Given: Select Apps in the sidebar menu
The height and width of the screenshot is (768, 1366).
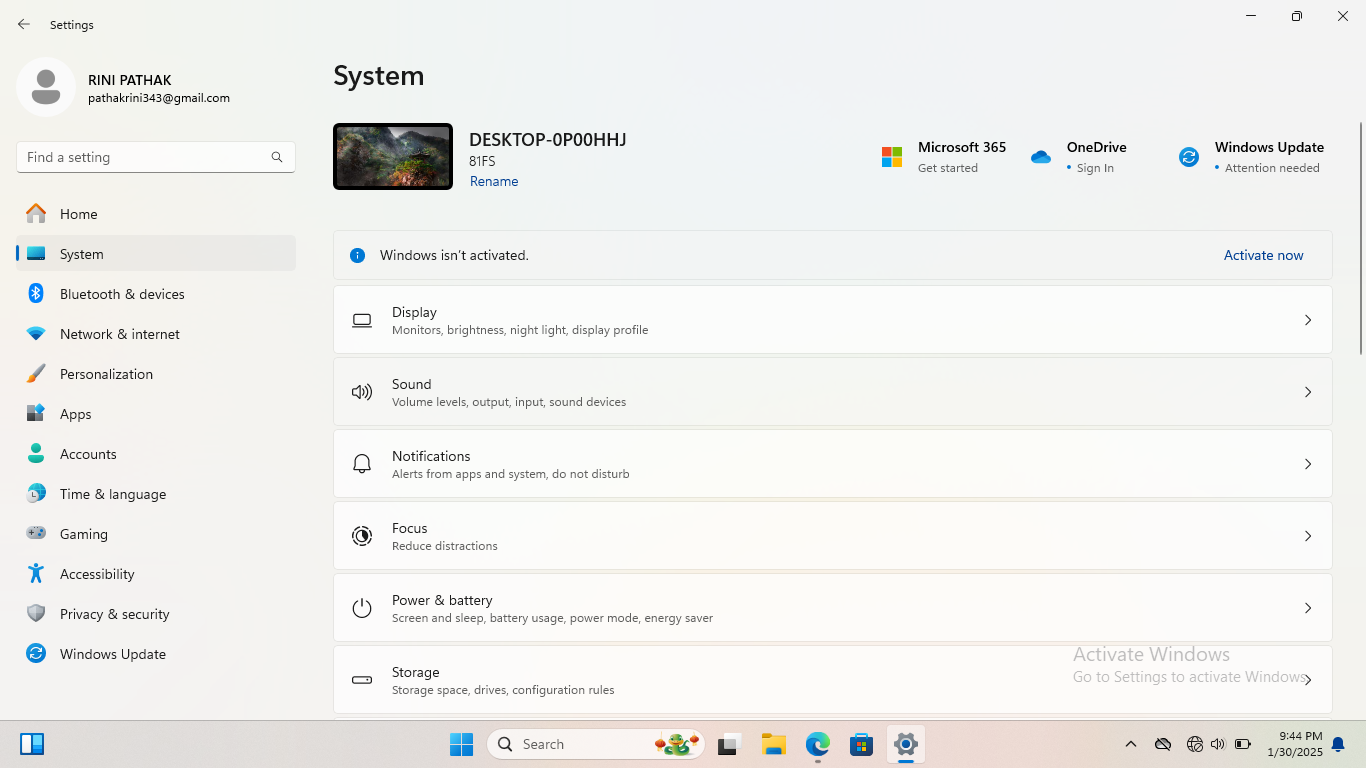Looking at the screenshot, I should tap(75, 414).
